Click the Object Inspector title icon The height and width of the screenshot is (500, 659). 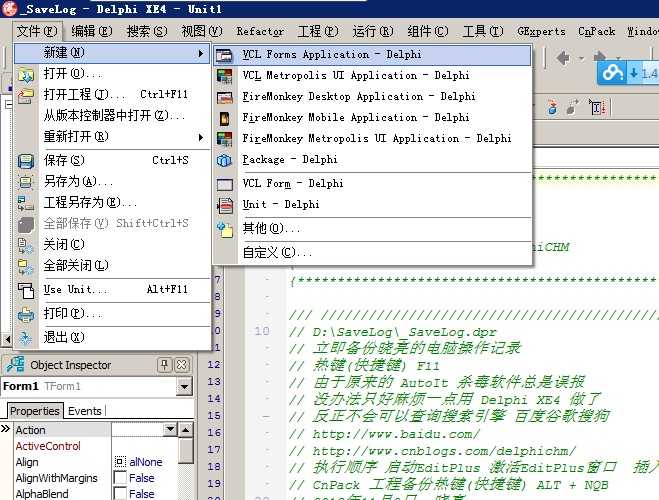pyautogui.click(x=16, y=365)
